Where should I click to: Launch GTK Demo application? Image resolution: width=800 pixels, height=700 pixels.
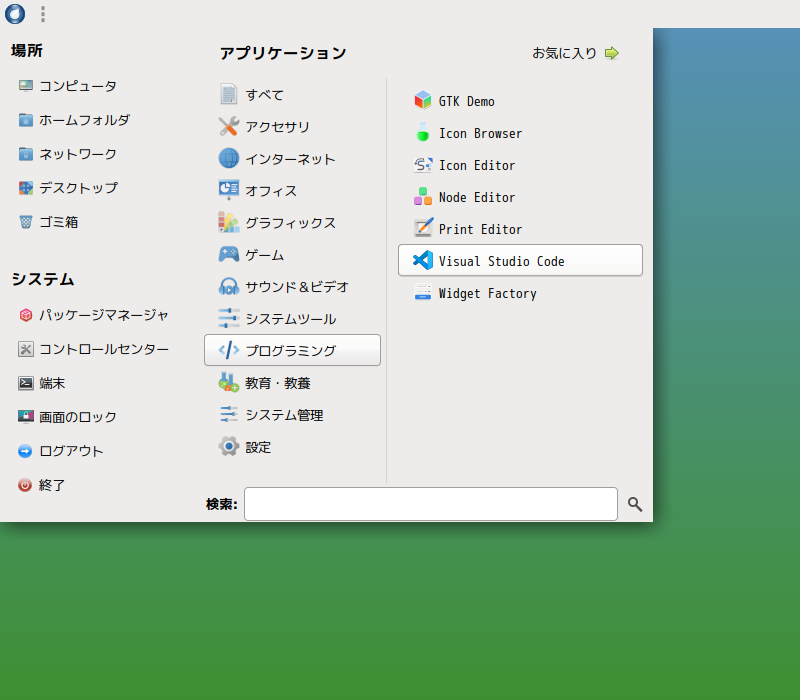pyautogui.click(x=520, y=101)
